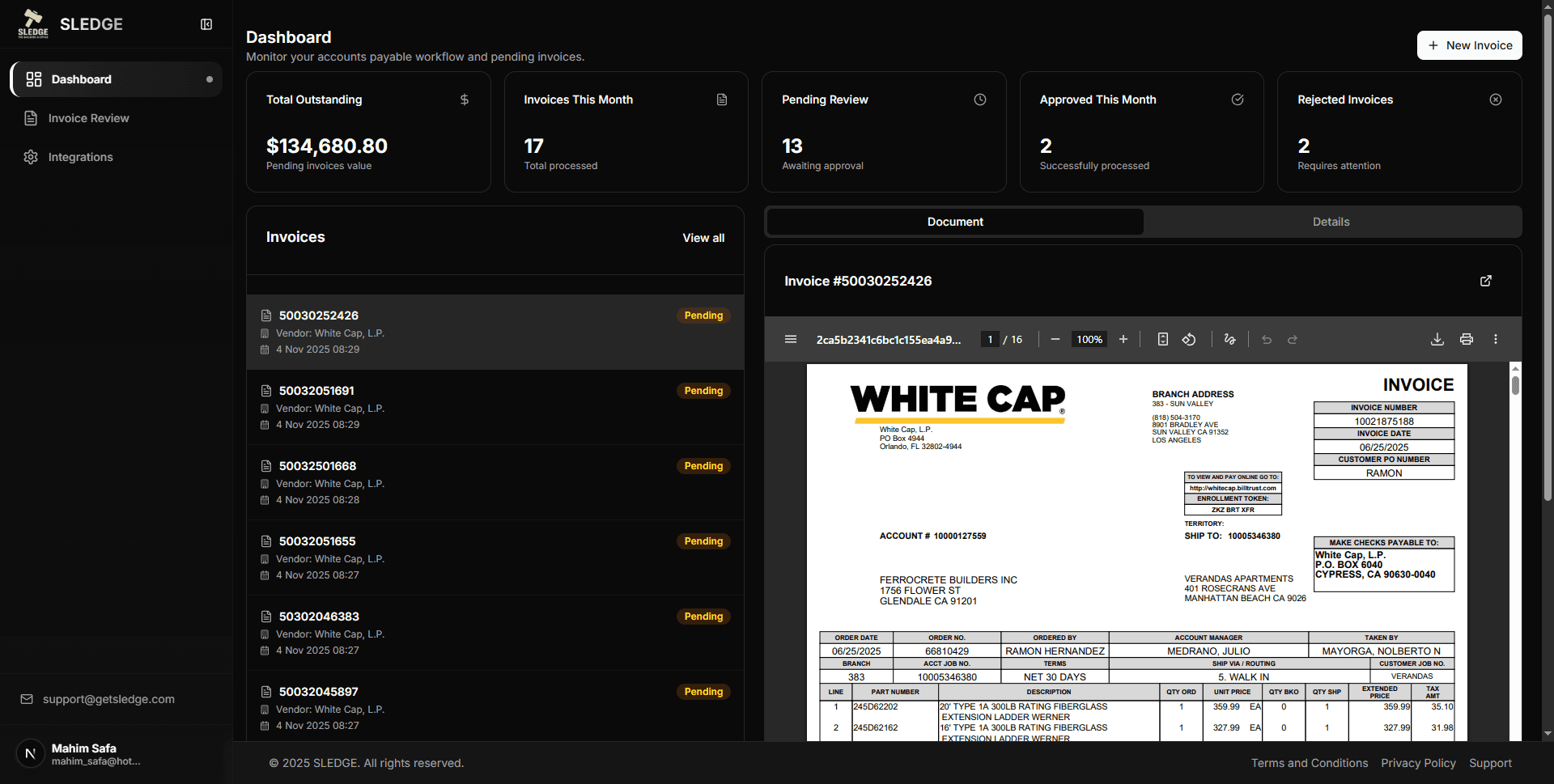The height and width of the screenshot is (784, 1554).
Task: Switch to the Details tab
Action: pyautogui.click(x=1331, y=221)
